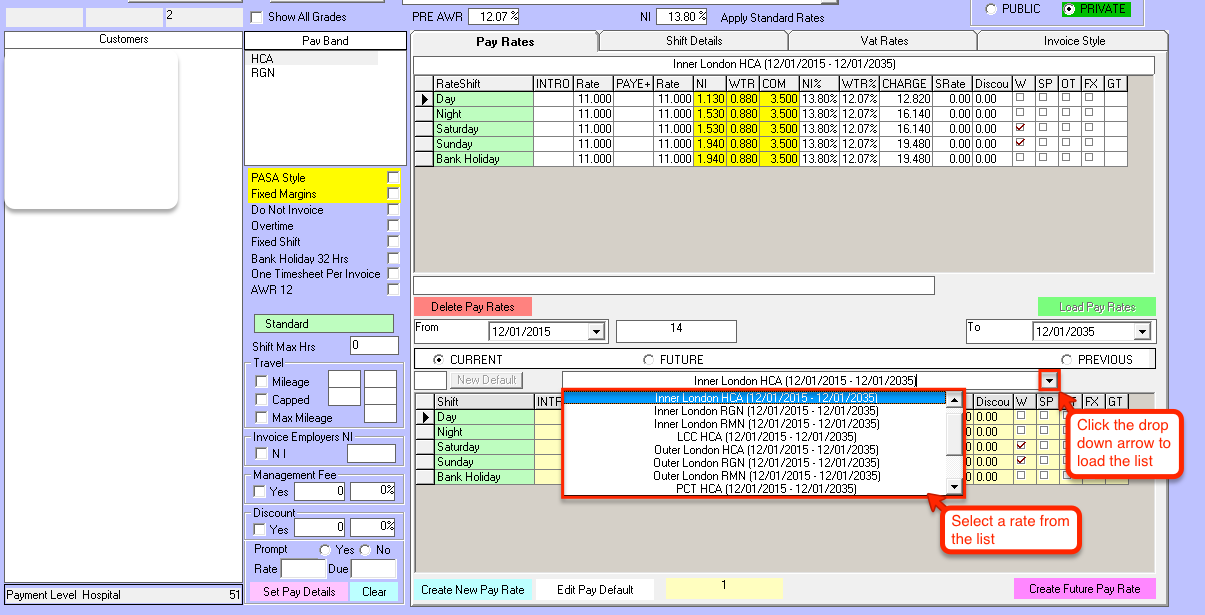The width and height of the screenshot is (1205, 615).
Task: Click the Create Future Pay Rate button
Action: tap(1084, 589)
